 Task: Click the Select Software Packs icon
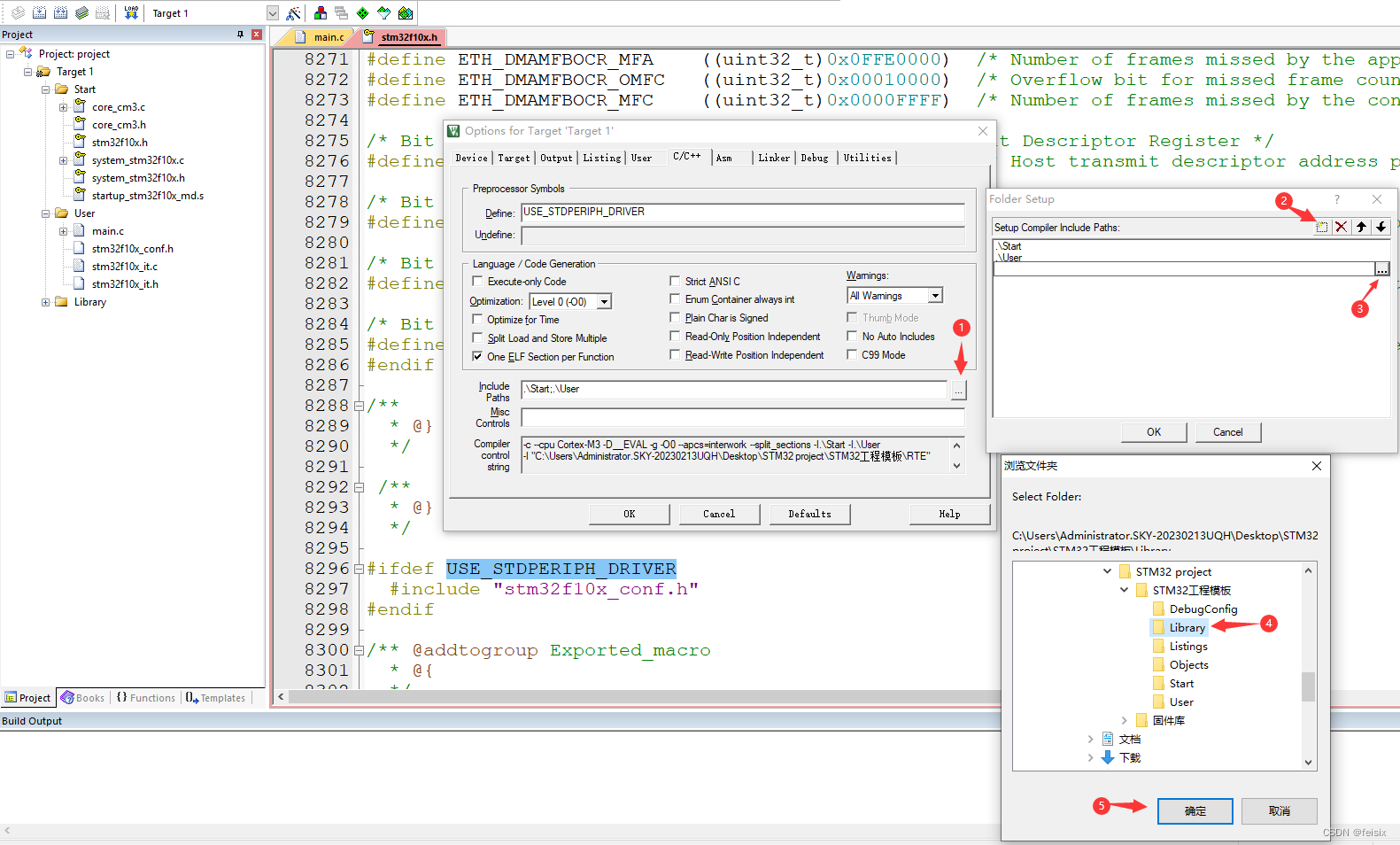click(384, 12)
